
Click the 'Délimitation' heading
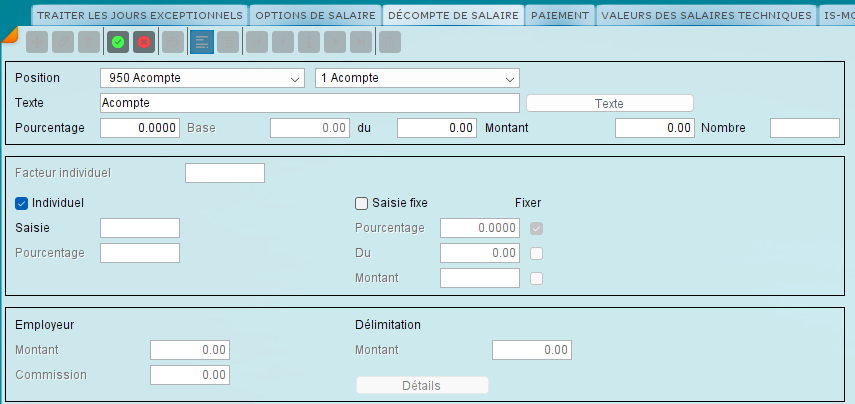coord(388,325)
